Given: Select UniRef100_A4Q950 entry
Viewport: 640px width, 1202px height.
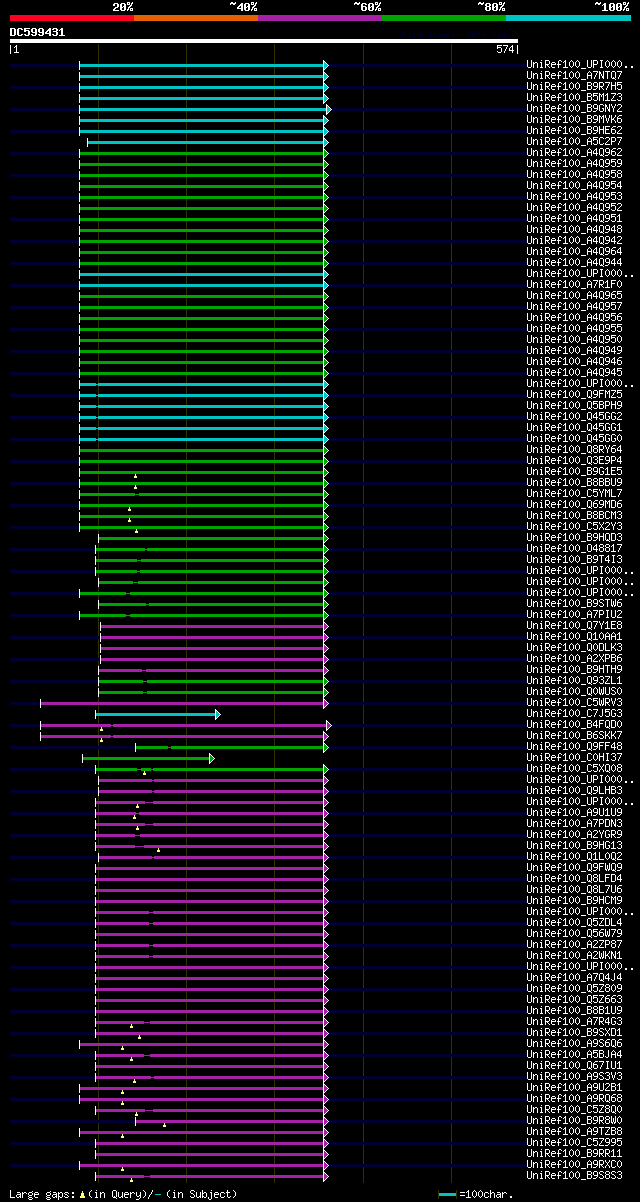Looking at the screenshot, I should point(574,339).
